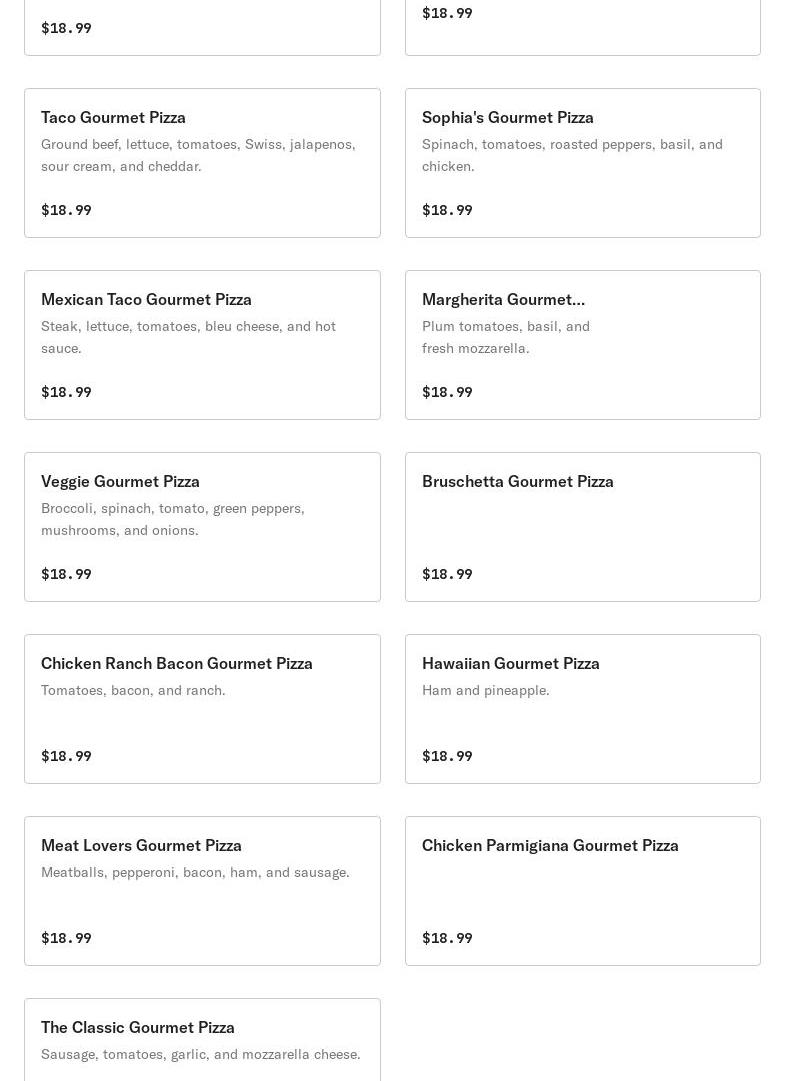Click Taco Gourmet Pizza ingredients text
Screen dimensions: 785x1081
(x=198, y=155)
